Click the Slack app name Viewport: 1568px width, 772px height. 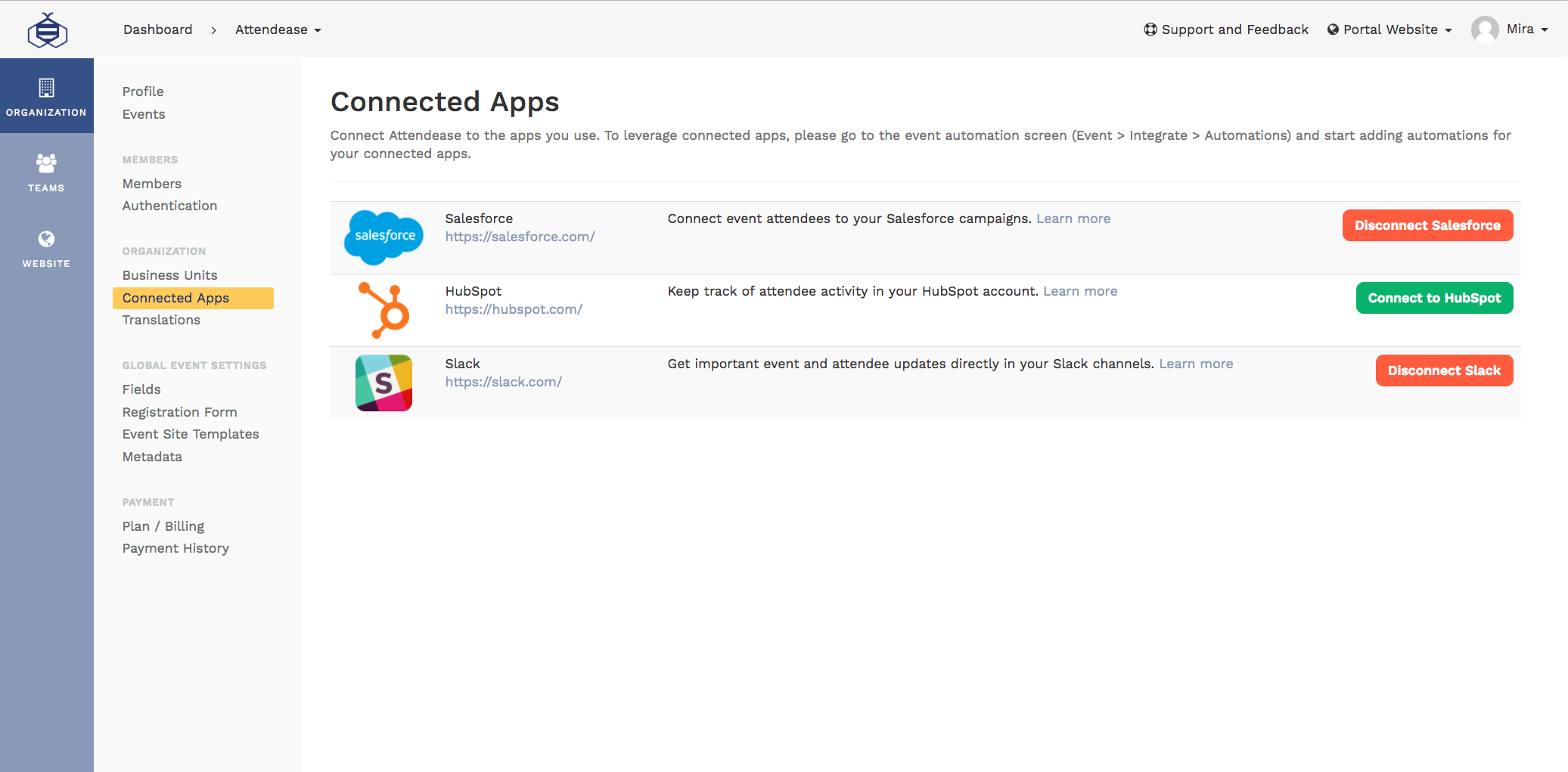[x=462, y=364]
